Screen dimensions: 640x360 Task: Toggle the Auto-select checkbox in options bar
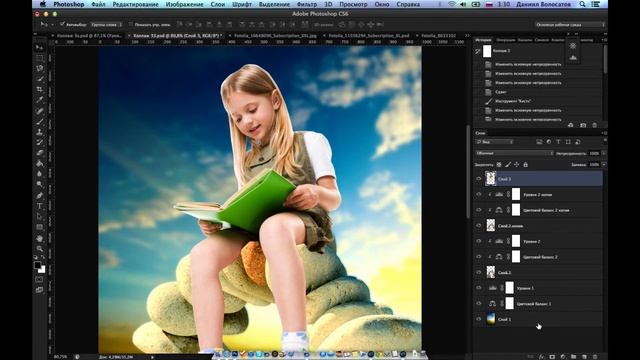click(62, 24)
